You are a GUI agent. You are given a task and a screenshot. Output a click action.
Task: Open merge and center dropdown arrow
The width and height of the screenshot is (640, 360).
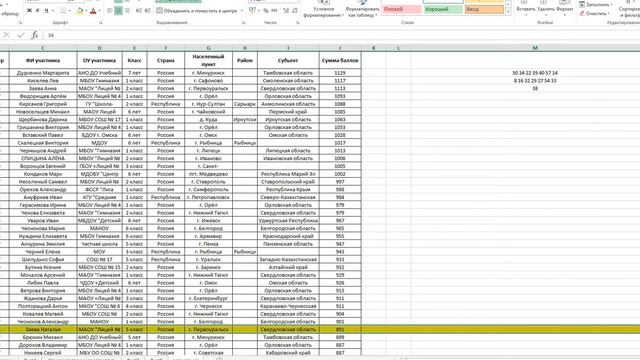click(x=242, y=11)
